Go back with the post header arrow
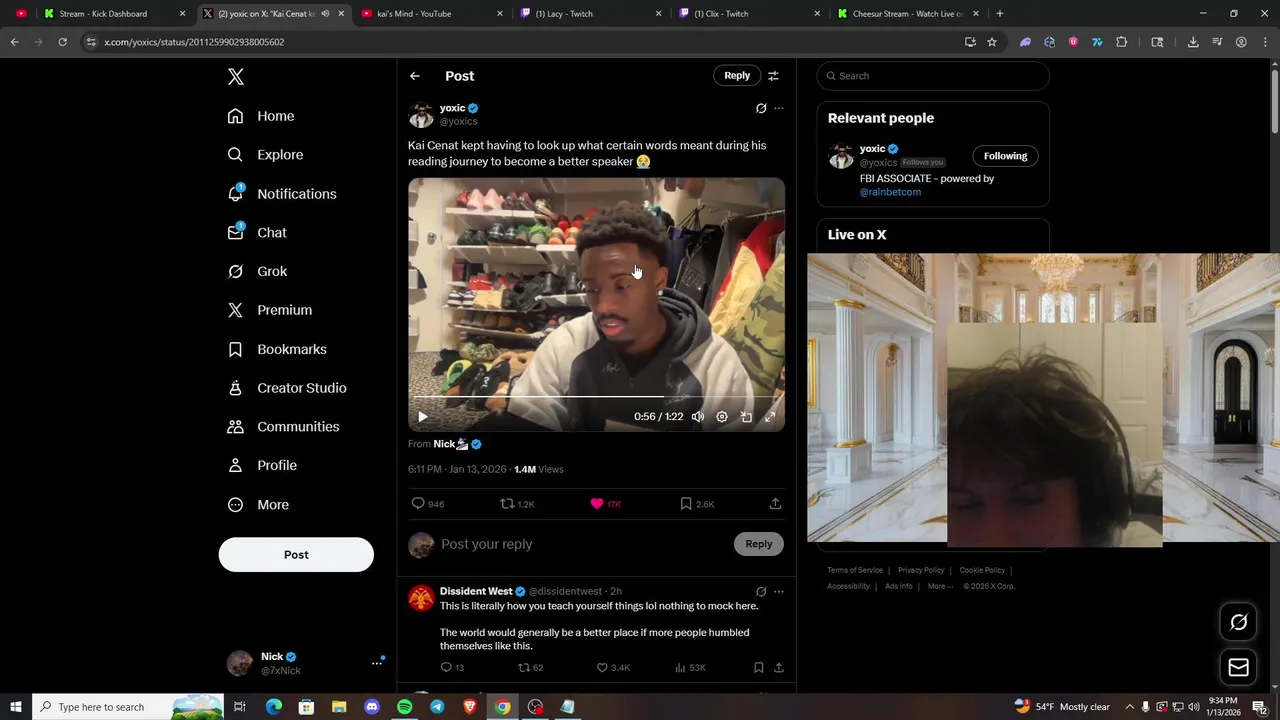The height and width of the screenshot is (720, 1280). point(414,76)
